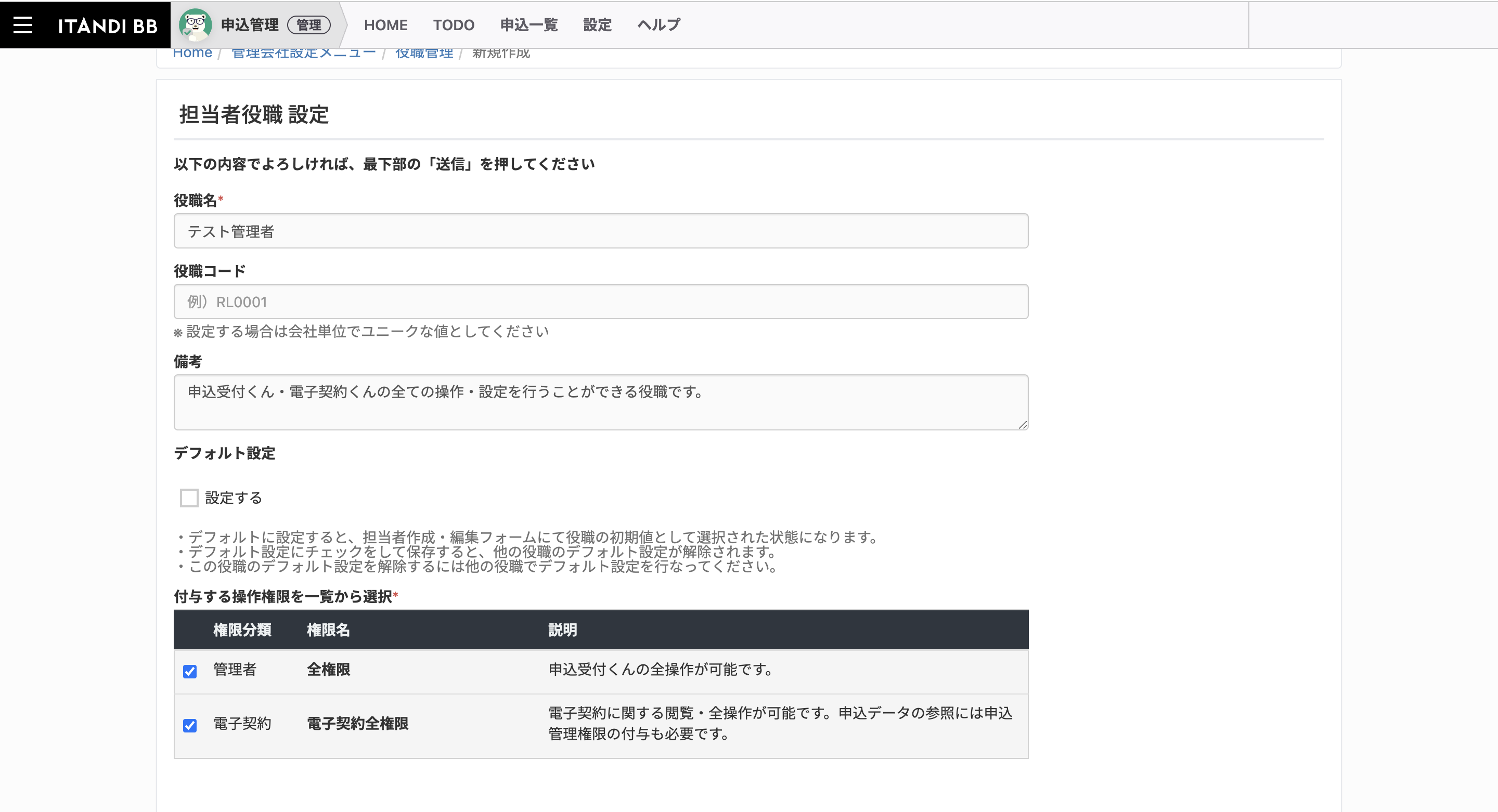Click the 権限分類 column header
The width and height of the screenshot is (1498, 812).
pyautogui.click(x=242, y=630)
